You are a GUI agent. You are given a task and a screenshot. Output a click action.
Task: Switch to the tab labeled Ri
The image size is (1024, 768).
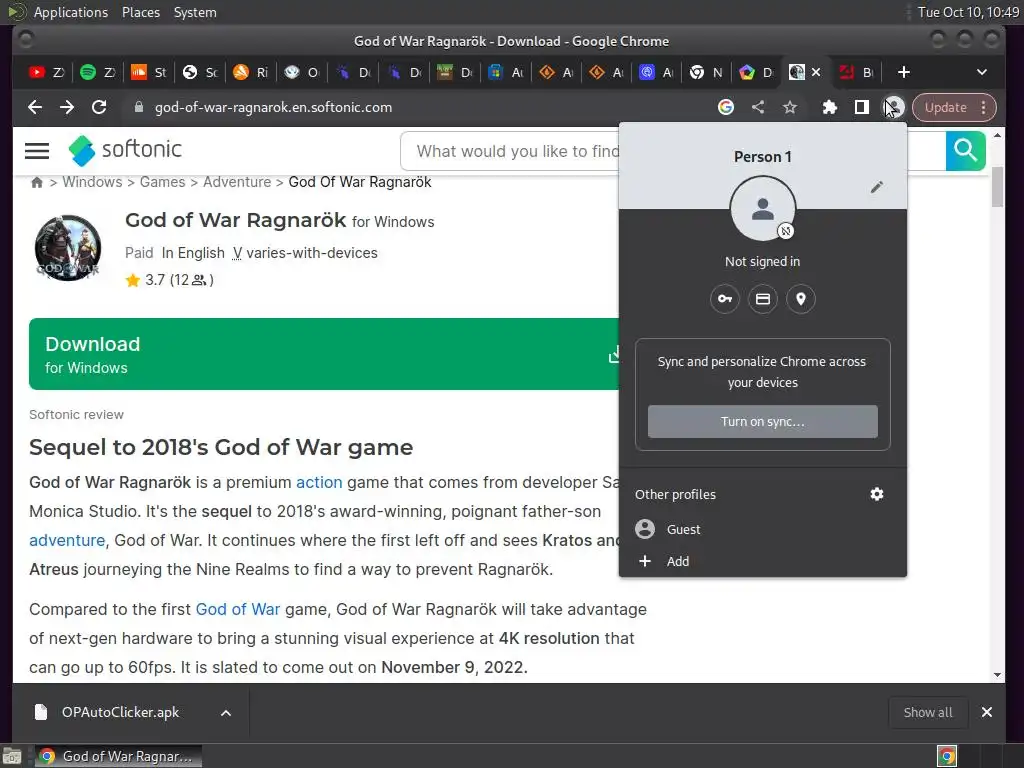click(x=250, y=72)
